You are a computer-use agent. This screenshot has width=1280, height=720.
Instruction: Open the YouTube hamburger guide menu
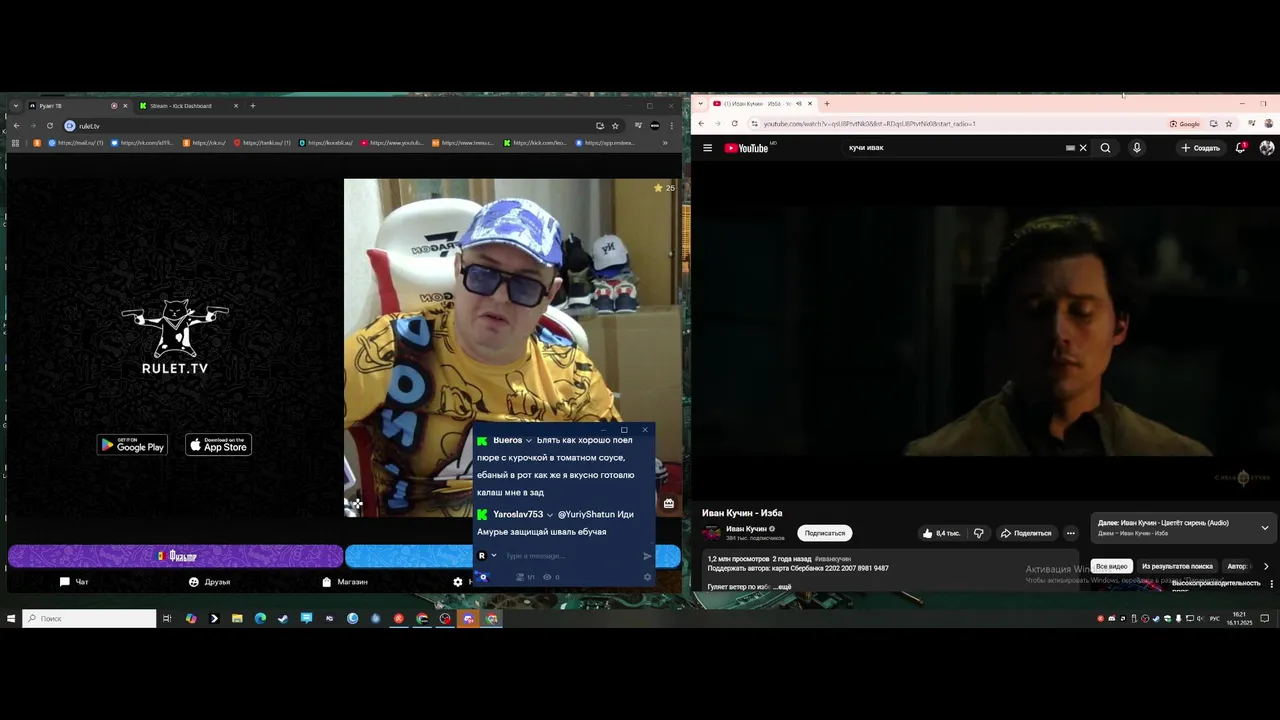pyautogui.click(x=707, y=148)
